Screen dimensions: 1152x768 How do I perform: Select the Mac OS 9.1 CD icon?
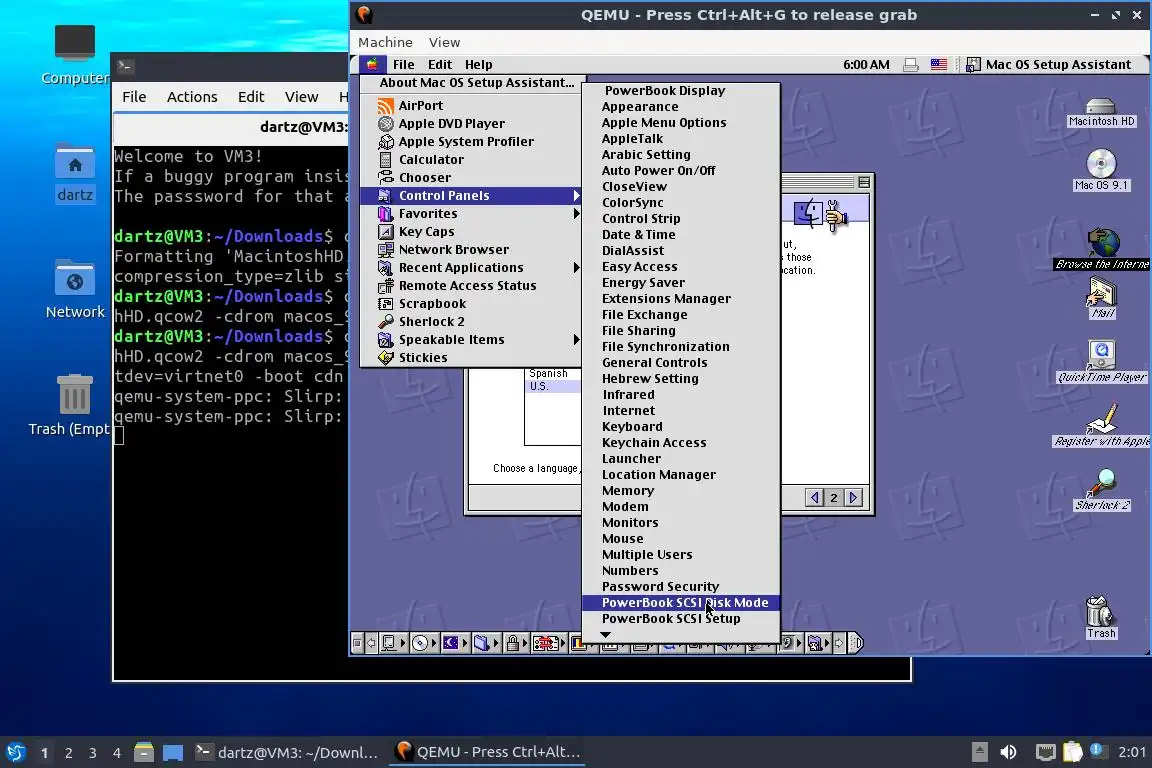[x=1101, y=171]
